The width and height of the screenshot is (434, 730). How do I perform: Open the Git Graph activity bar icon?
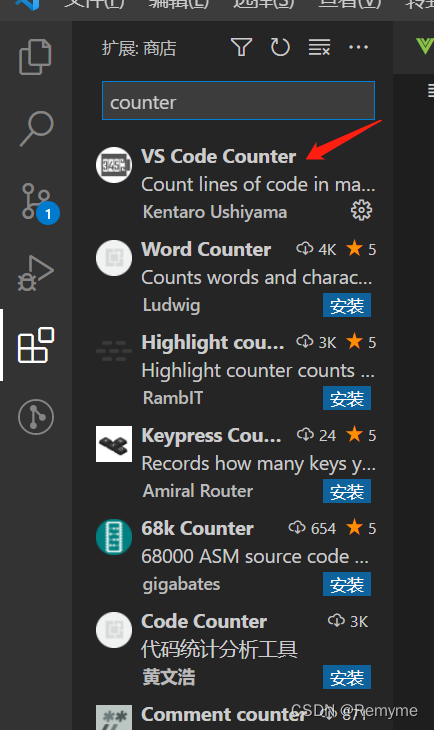[x=36, y=417]
